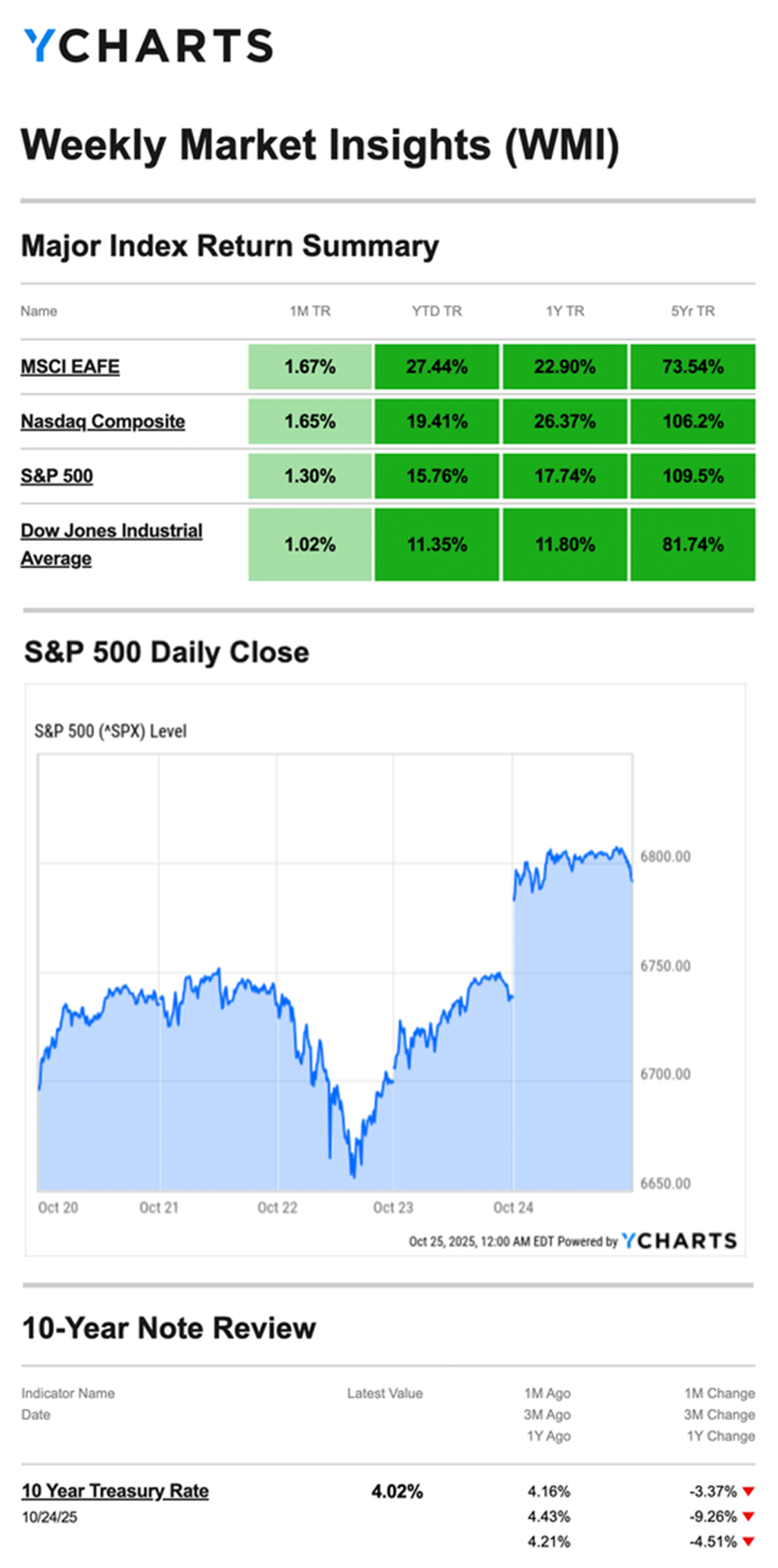778x1568 pixels.
Task: Click Oct 22 label on chart axis
Action: (x=277, y=1207)
